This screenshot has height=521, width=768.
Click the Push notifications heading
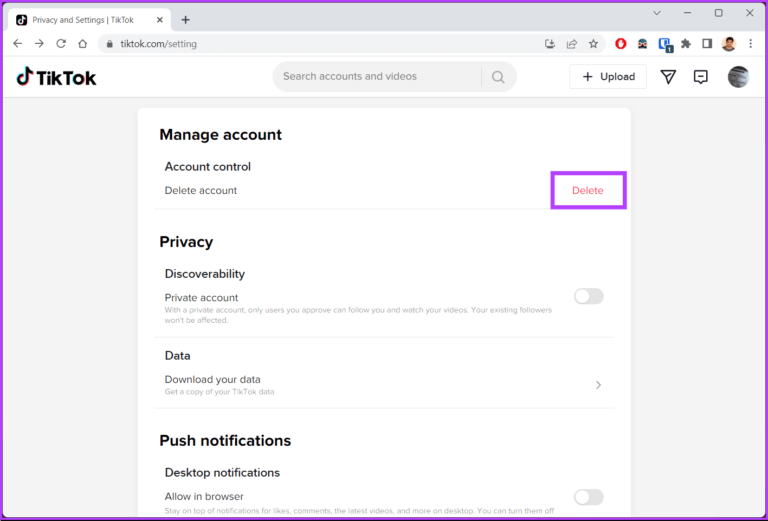225,441
